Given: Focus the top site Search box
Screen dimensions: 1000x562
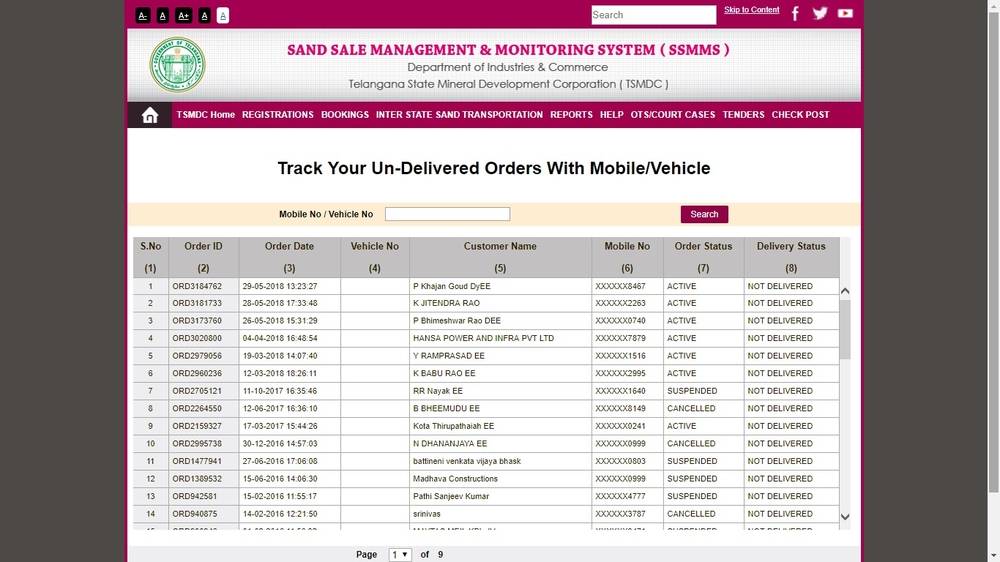Looking at the screenshot, I should click(653, 15).
